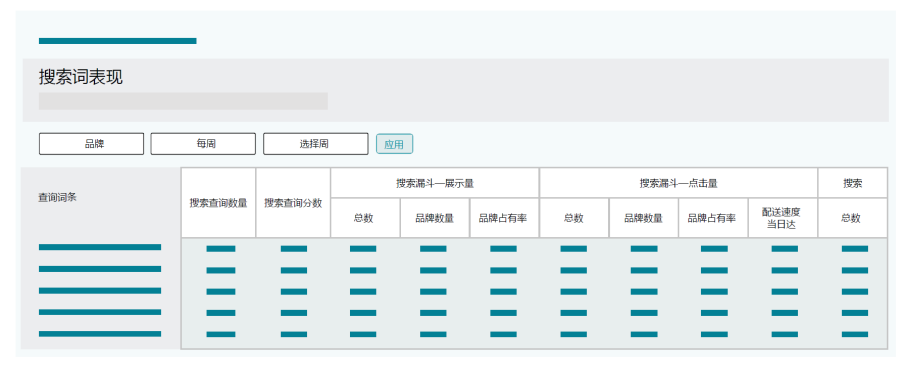
Task: Click the 配送速度 当日达 column header
Action: click(x=783, y=218)
